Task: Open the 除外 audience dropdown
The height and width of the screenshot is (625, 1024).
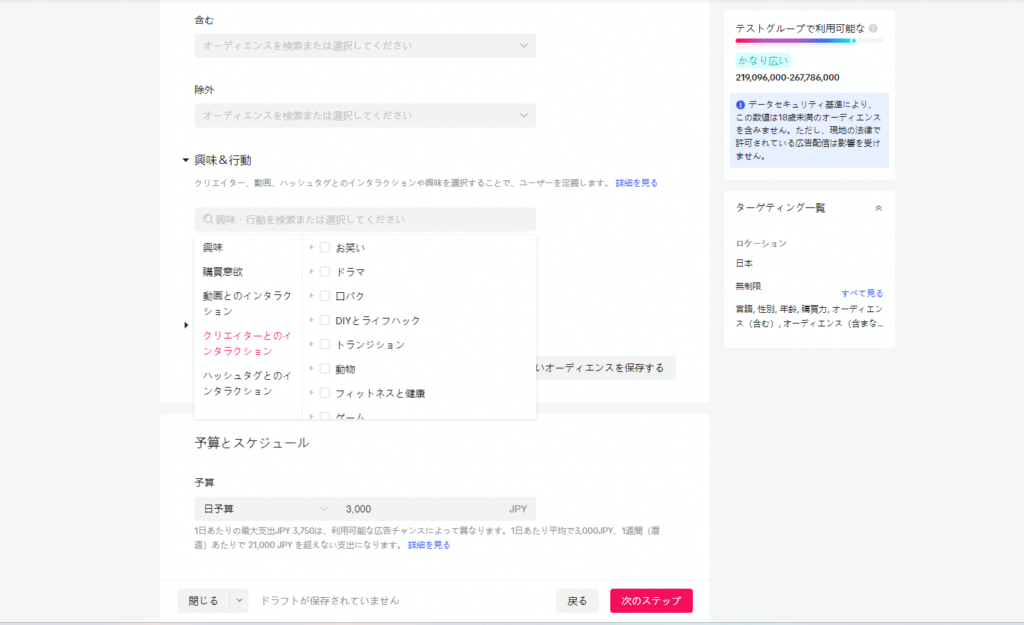Action: 365,116
